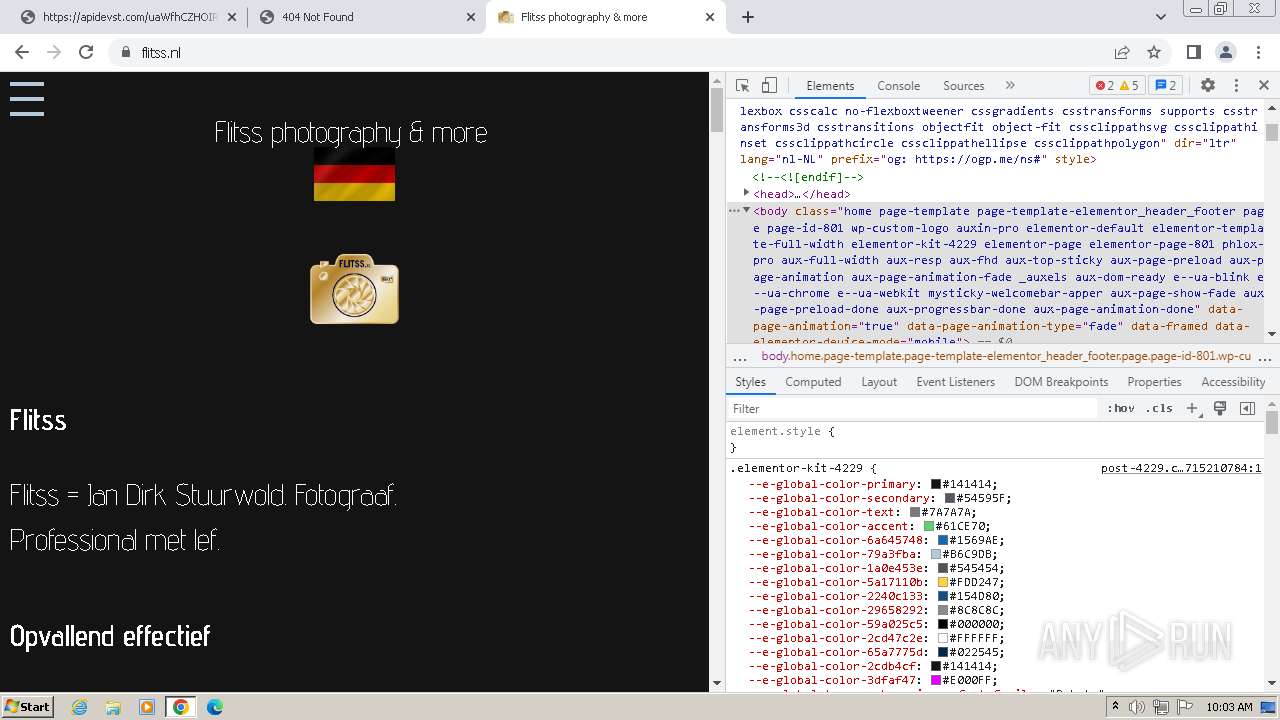Open the errors and warnings counter
Screen dimensions: 1280x720
tap(1116, 86)
